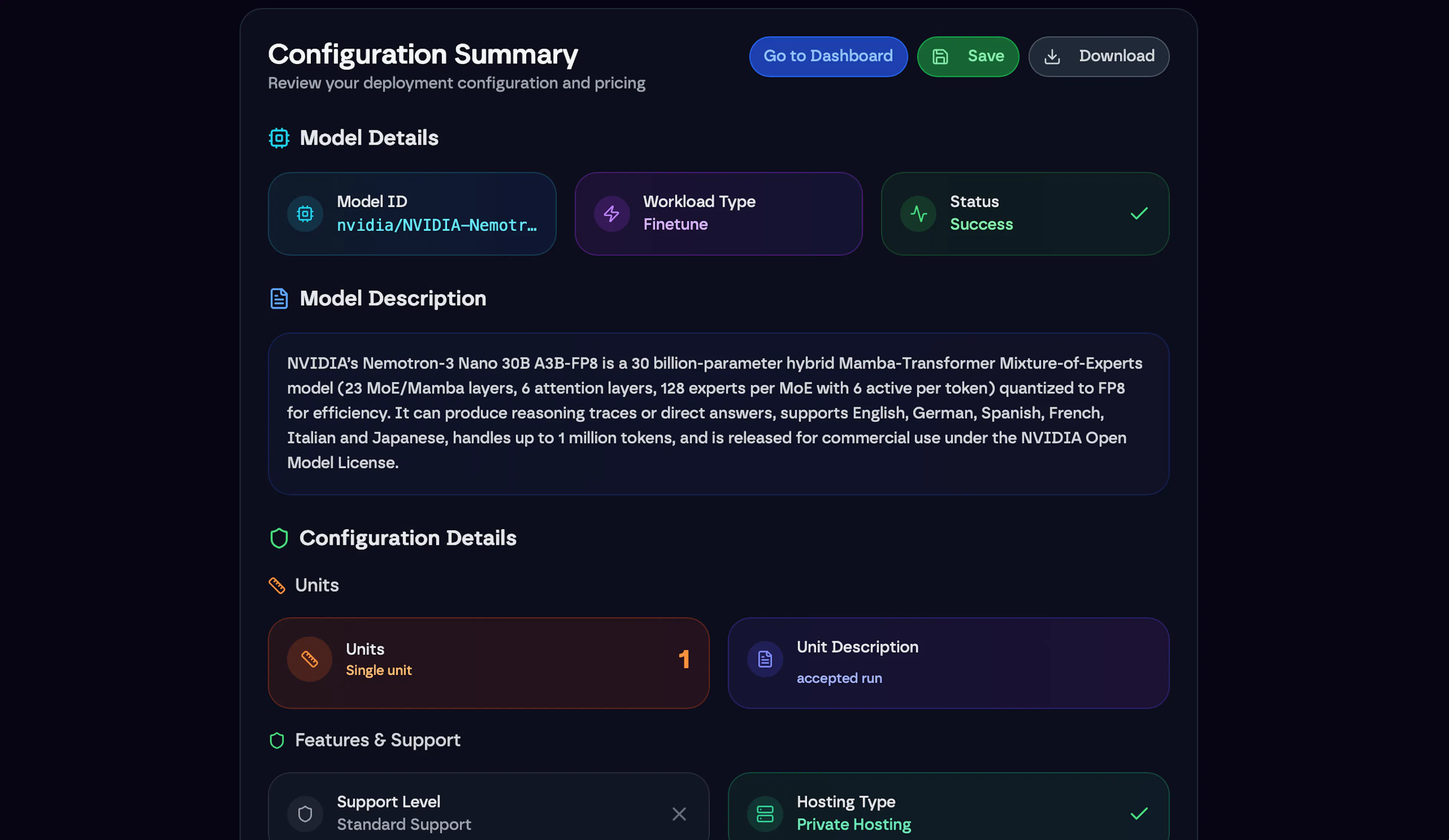Click the document icon in Unit Description card
Image resolution: width=1449 pixels, height=840 pixels.
coord(765,659)
